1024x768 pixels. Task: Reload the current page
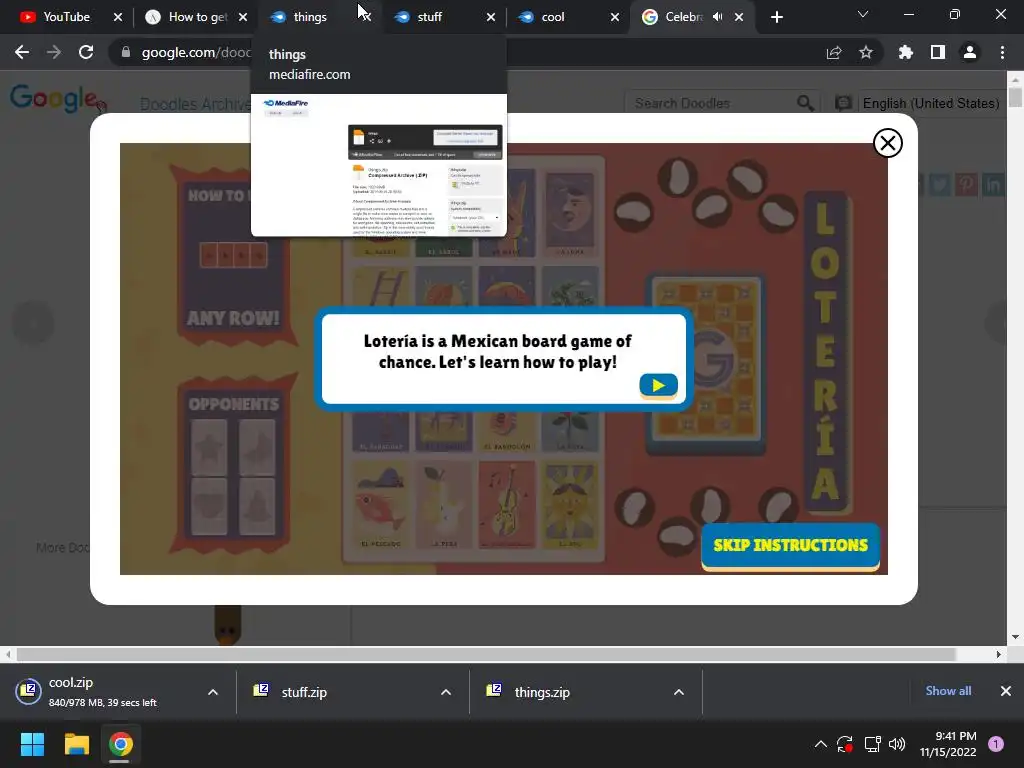pyautogui.click(x=86, y=52)
